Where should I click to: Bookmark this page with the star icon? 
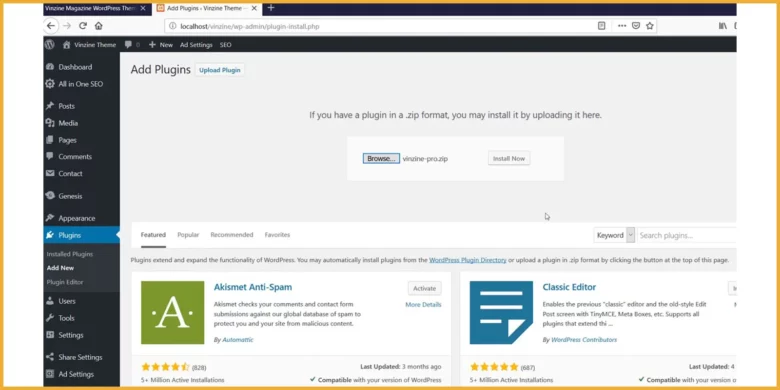click(650, 26)
